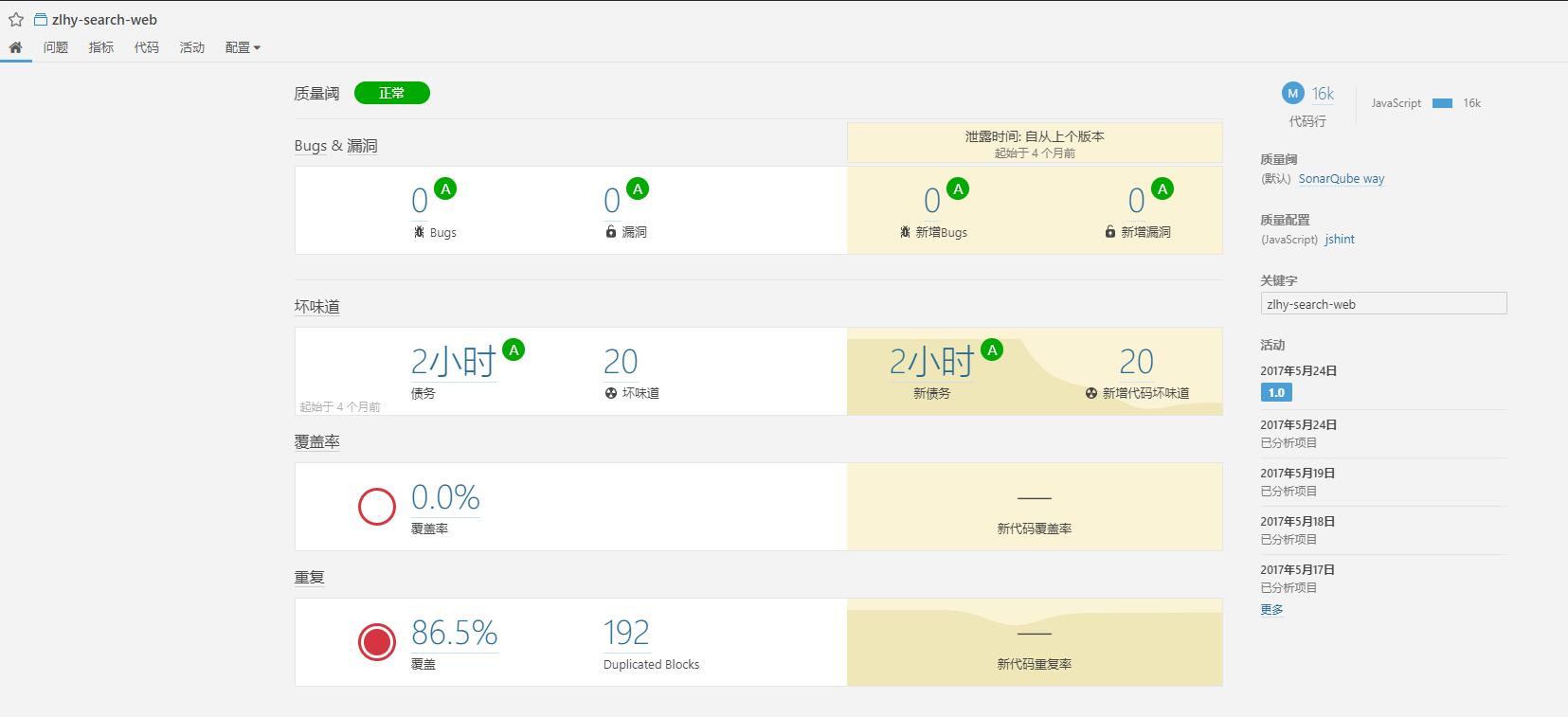Open the 代码 tab

click(x=147, y=47)
